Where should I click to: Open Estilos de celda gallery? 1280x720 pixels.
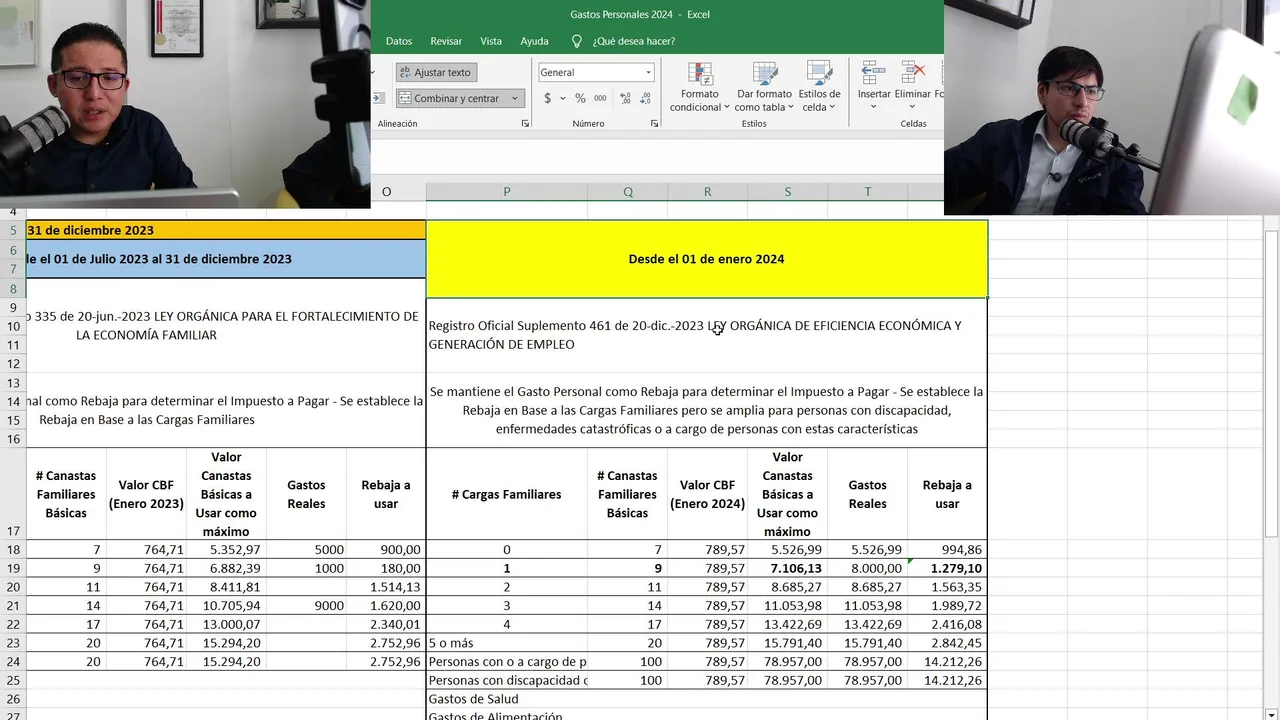pos(819,87)
